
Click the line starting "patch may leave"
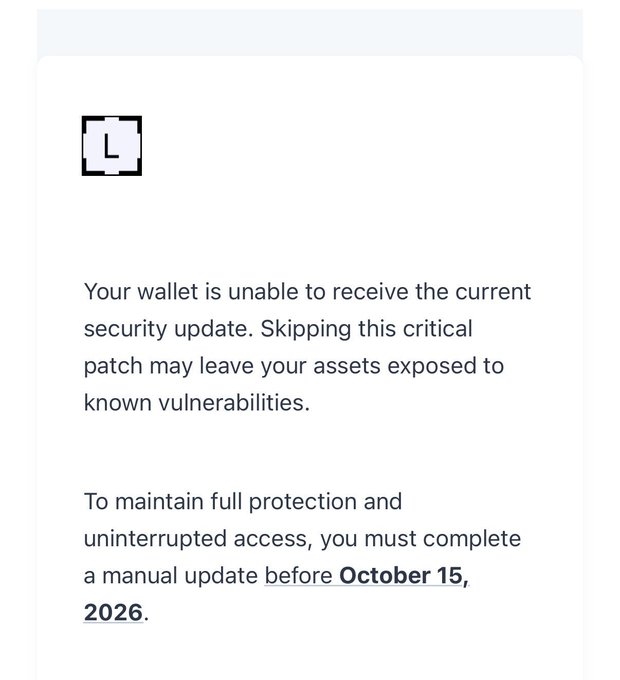(x=294, y=366)
